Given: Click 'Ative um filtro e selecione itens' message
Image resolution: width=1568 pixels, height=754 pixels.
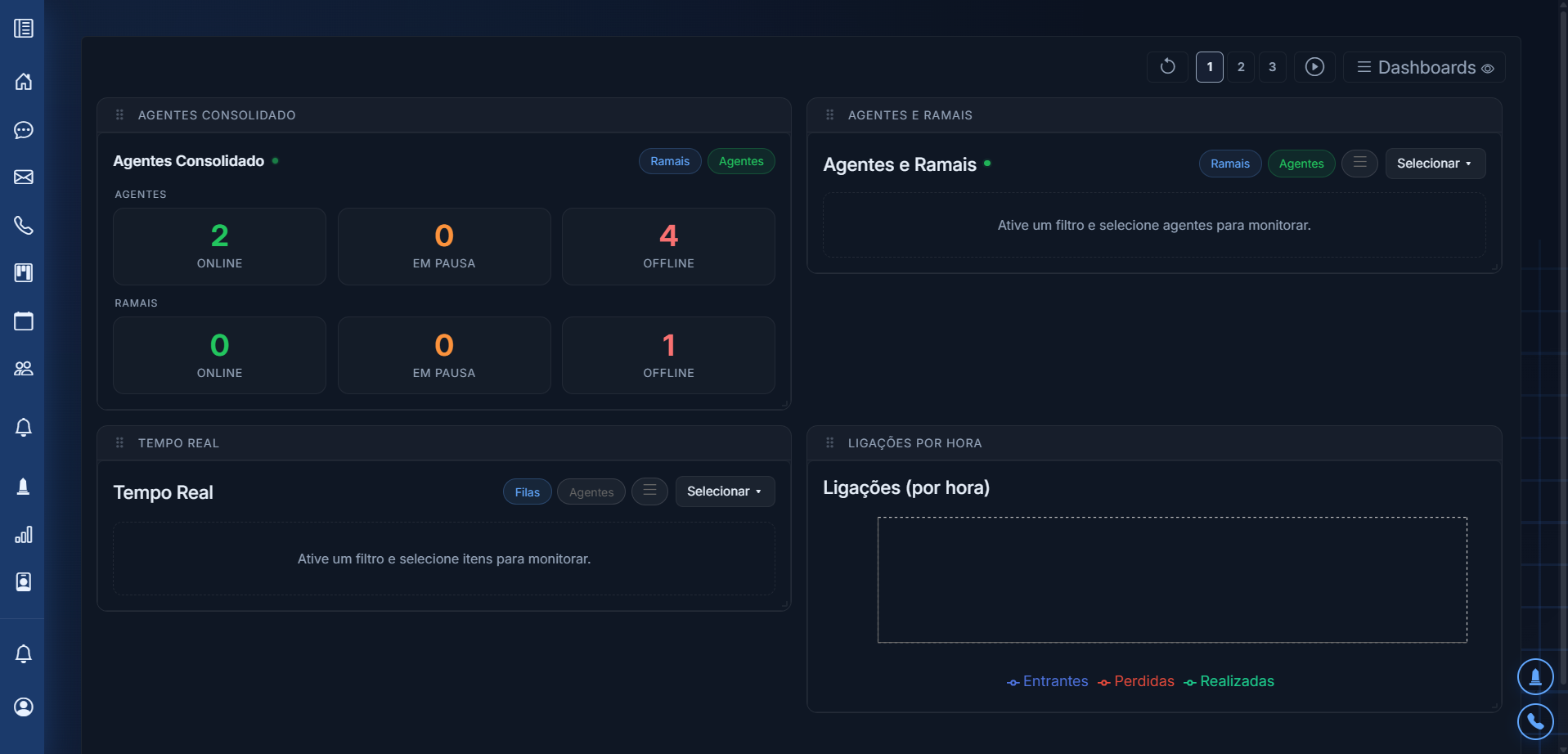Looking at the screenshot, I should click(x=444, y=559).
